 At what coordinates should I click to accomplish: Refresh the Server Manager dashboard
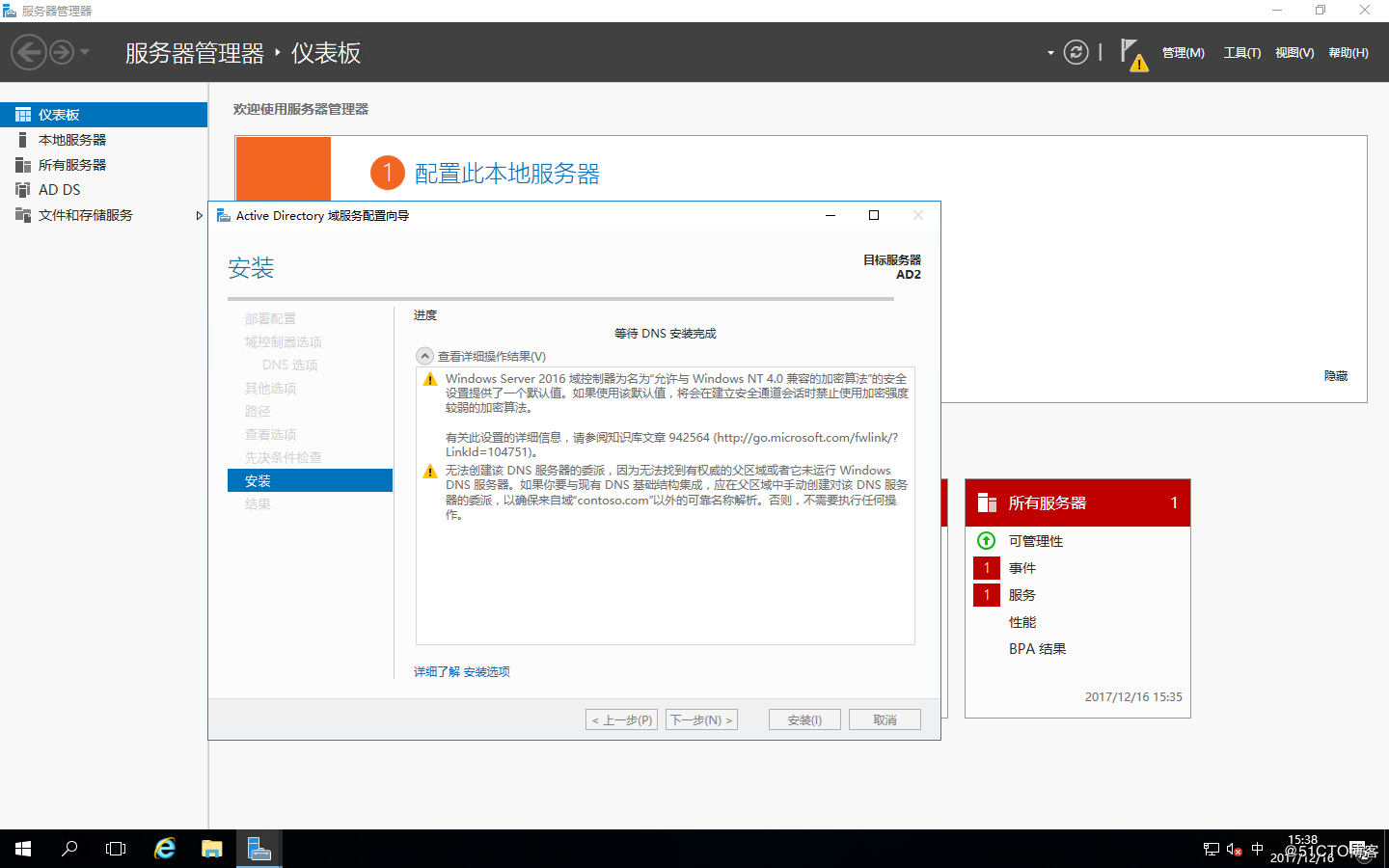pyautogui.click(x=1076, y=52)
